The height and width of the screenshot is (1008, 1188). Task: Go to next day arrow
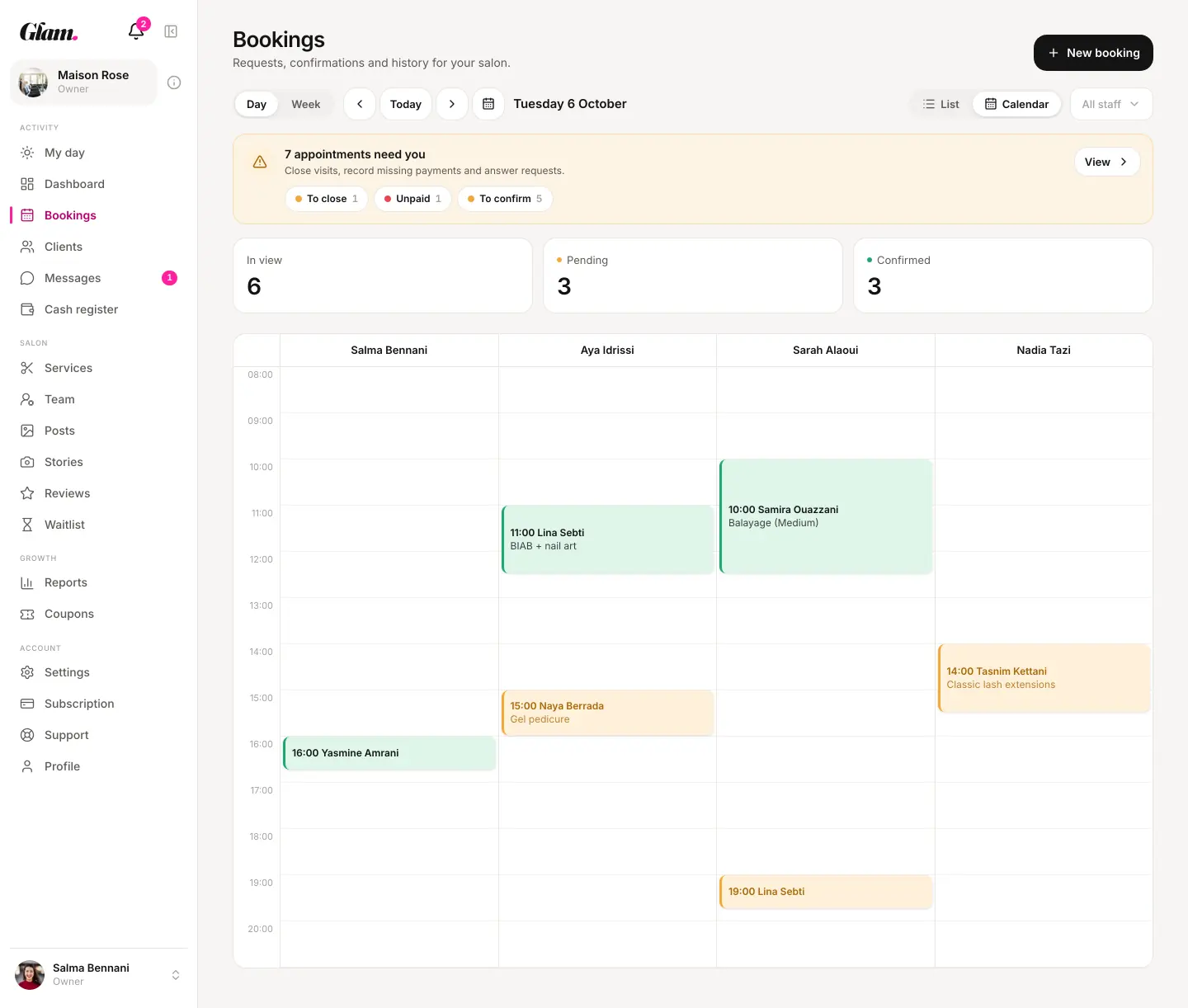[x=452, y=104]
